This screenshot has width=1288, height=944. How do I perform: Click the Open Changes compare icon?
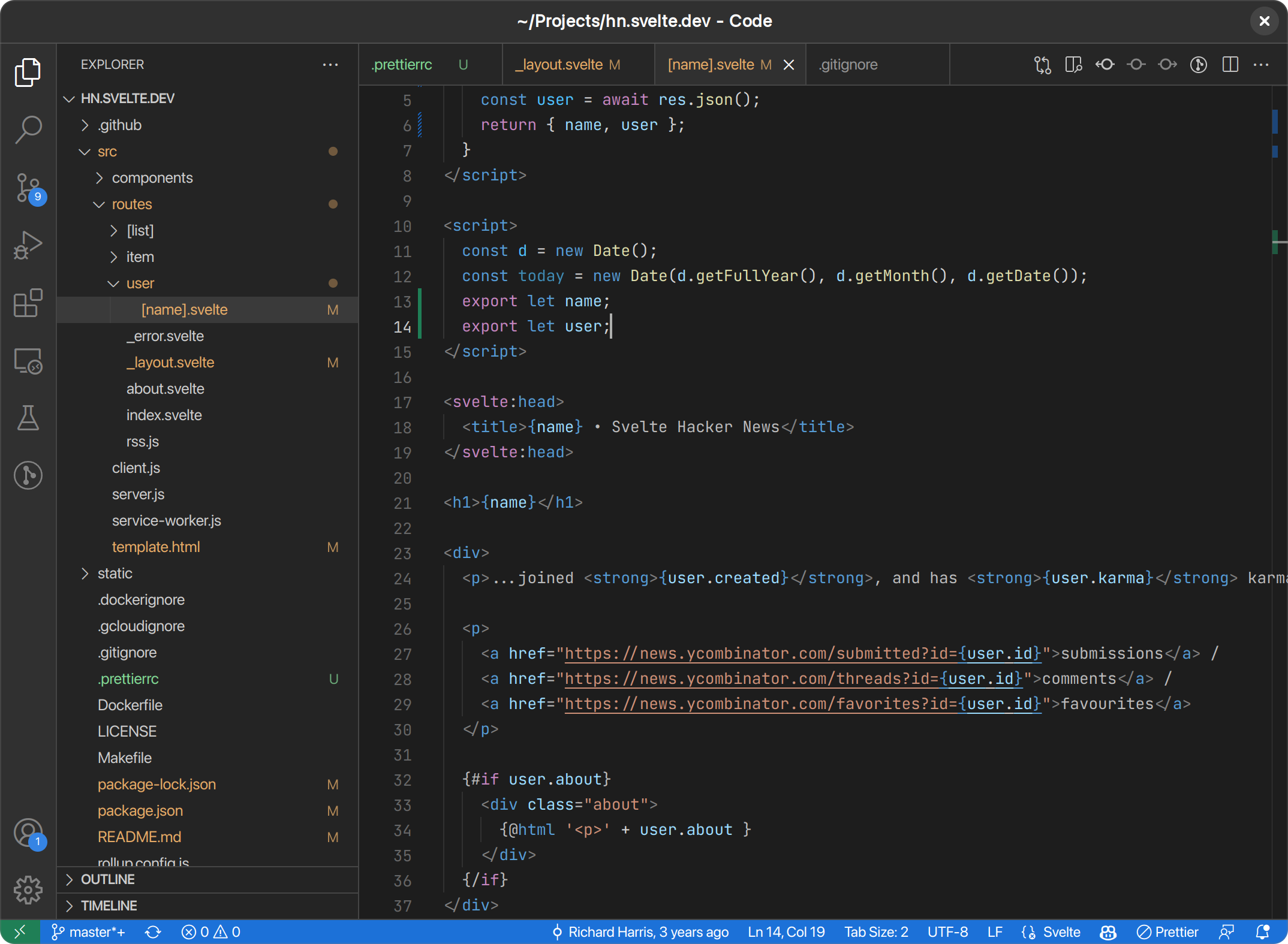coord(1042,65)
